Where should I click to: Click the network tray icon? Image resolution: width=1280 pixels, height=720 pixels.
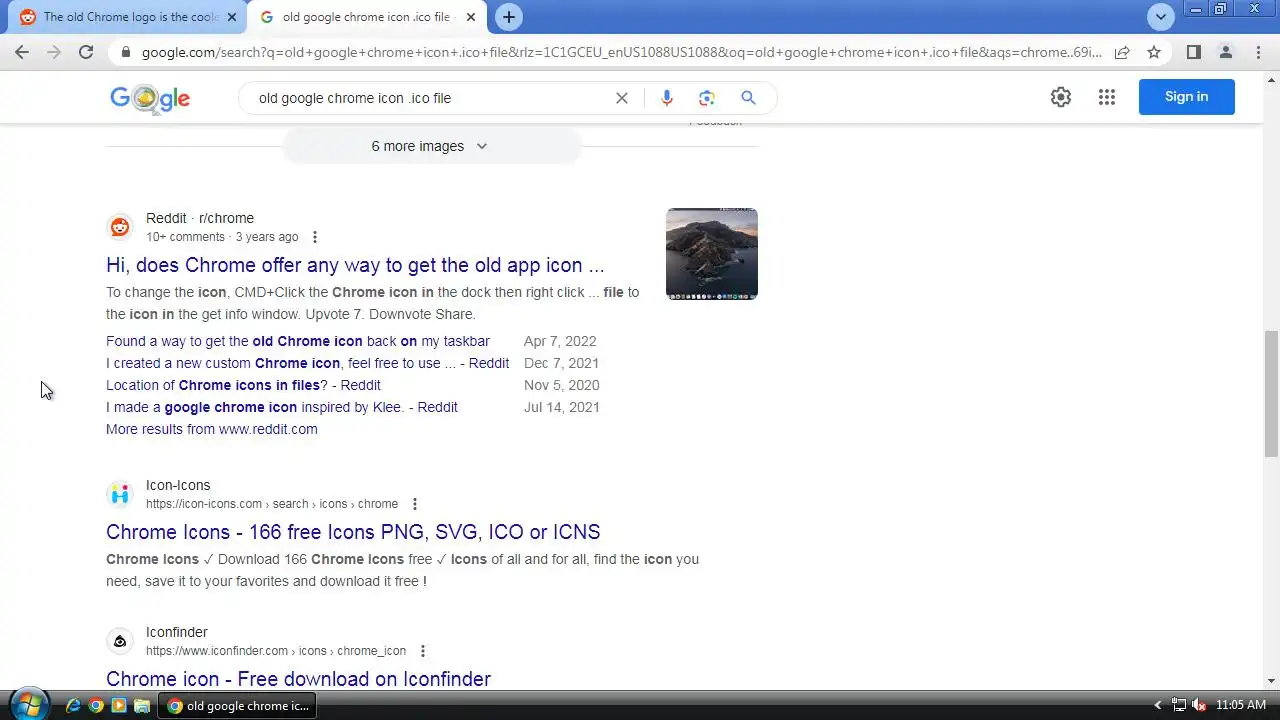[1179, 705]
